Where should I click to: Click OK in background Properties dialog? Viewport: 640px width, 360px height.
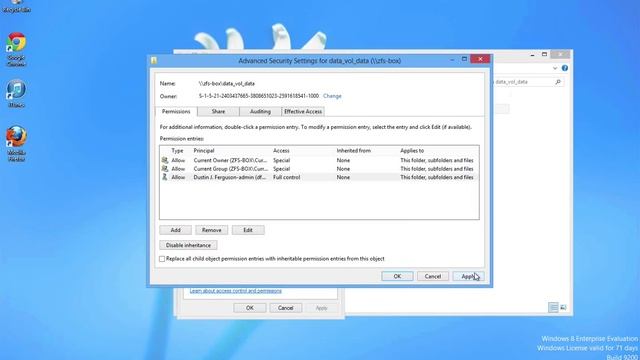click(250, 308)
